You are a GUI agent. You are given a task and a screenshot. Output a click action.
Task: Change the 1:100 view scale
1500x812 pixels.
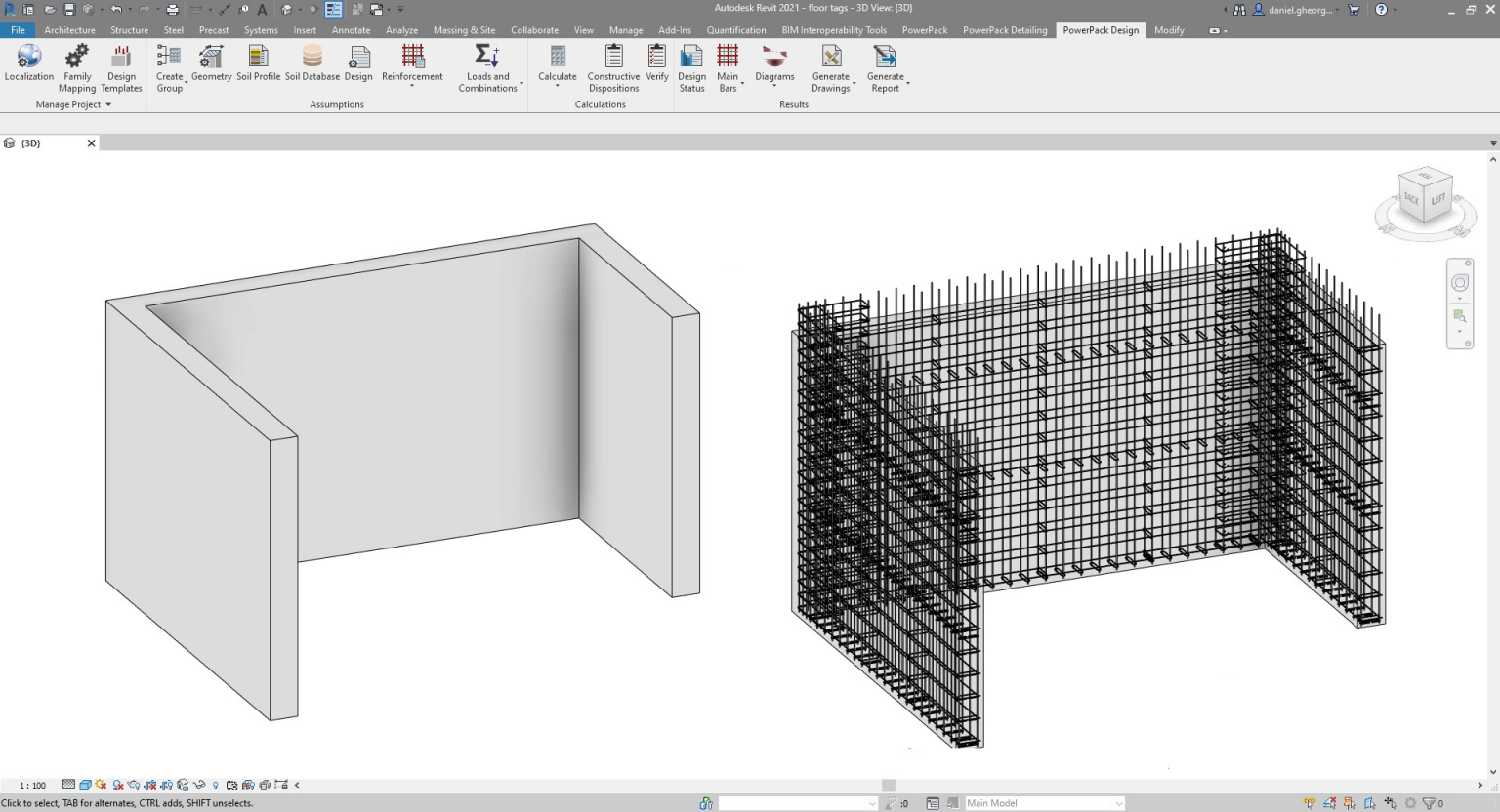(32, 784)
